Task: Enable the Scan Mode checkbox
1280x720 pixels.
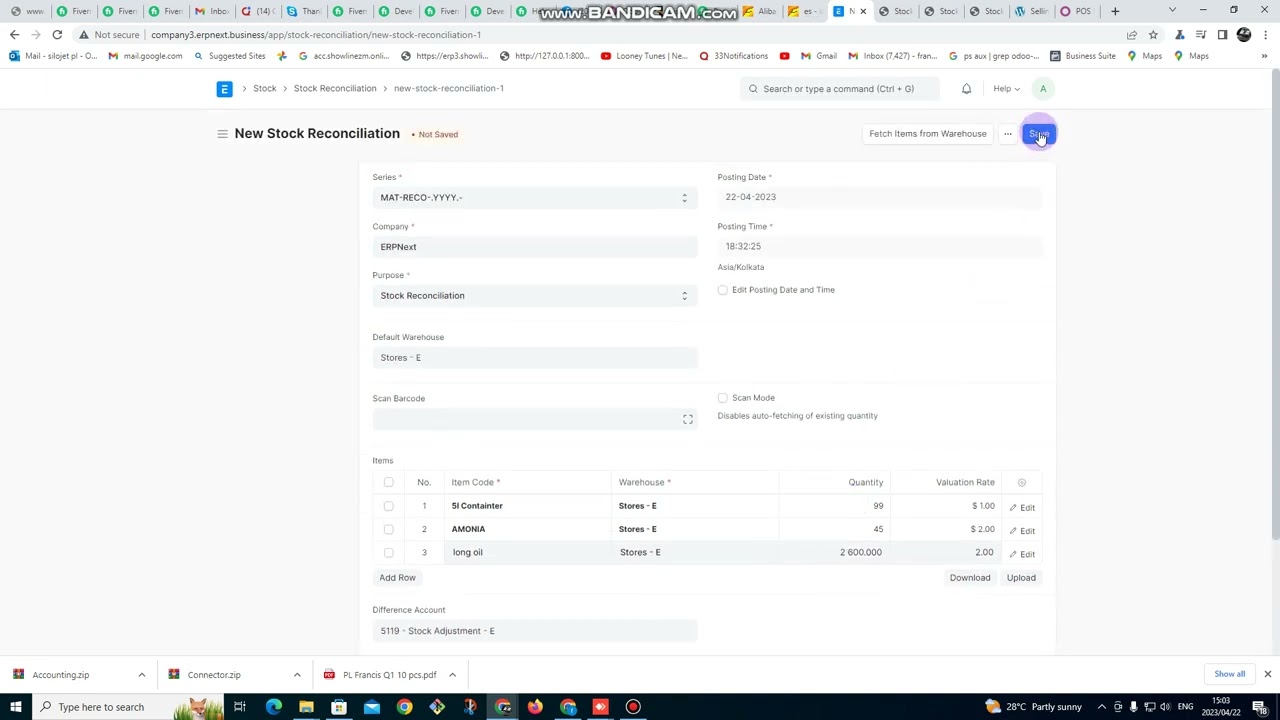Action: click(723, 399)
